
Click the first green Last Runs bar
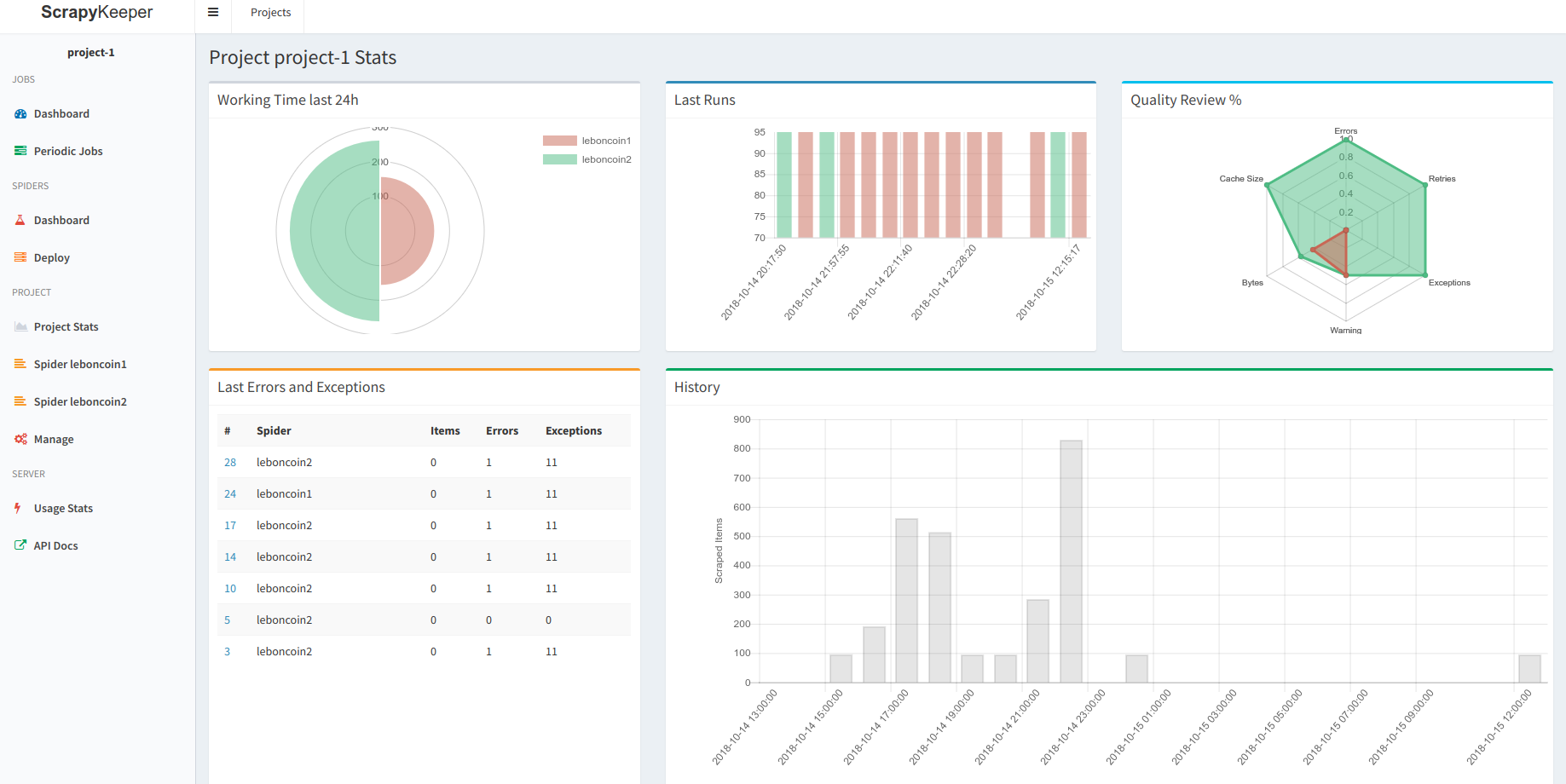click(x=784, y=185)
